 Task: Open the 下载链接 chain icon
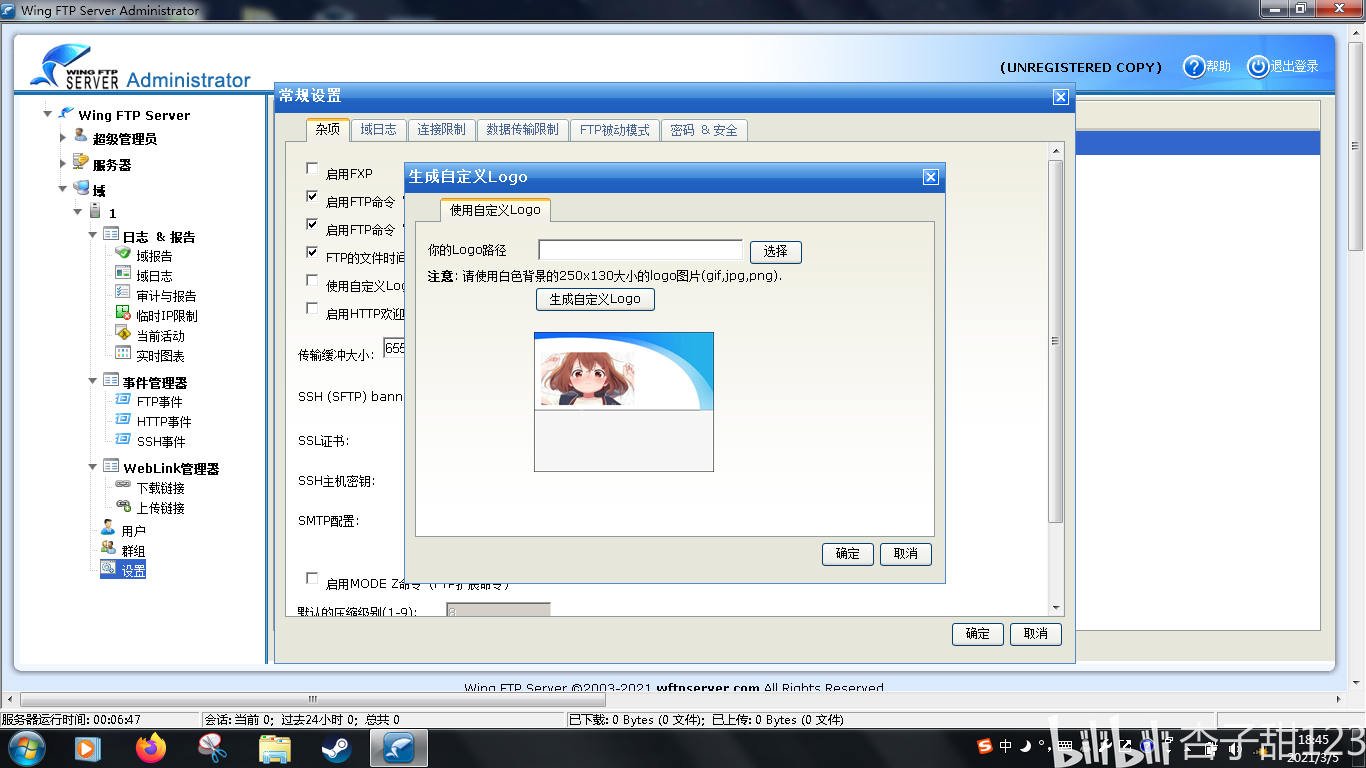pos(123,485)
